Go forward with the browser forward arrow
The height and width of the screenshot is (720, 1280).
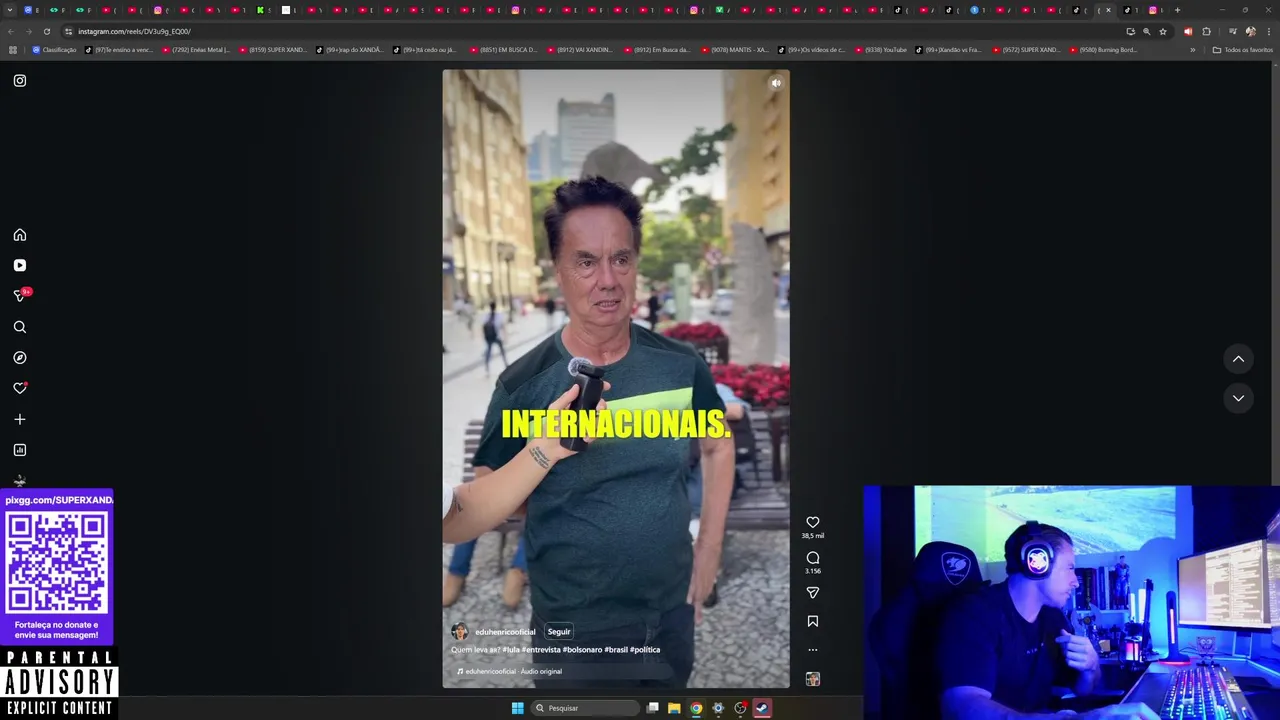pyautogui.click(x=28, y=31)
